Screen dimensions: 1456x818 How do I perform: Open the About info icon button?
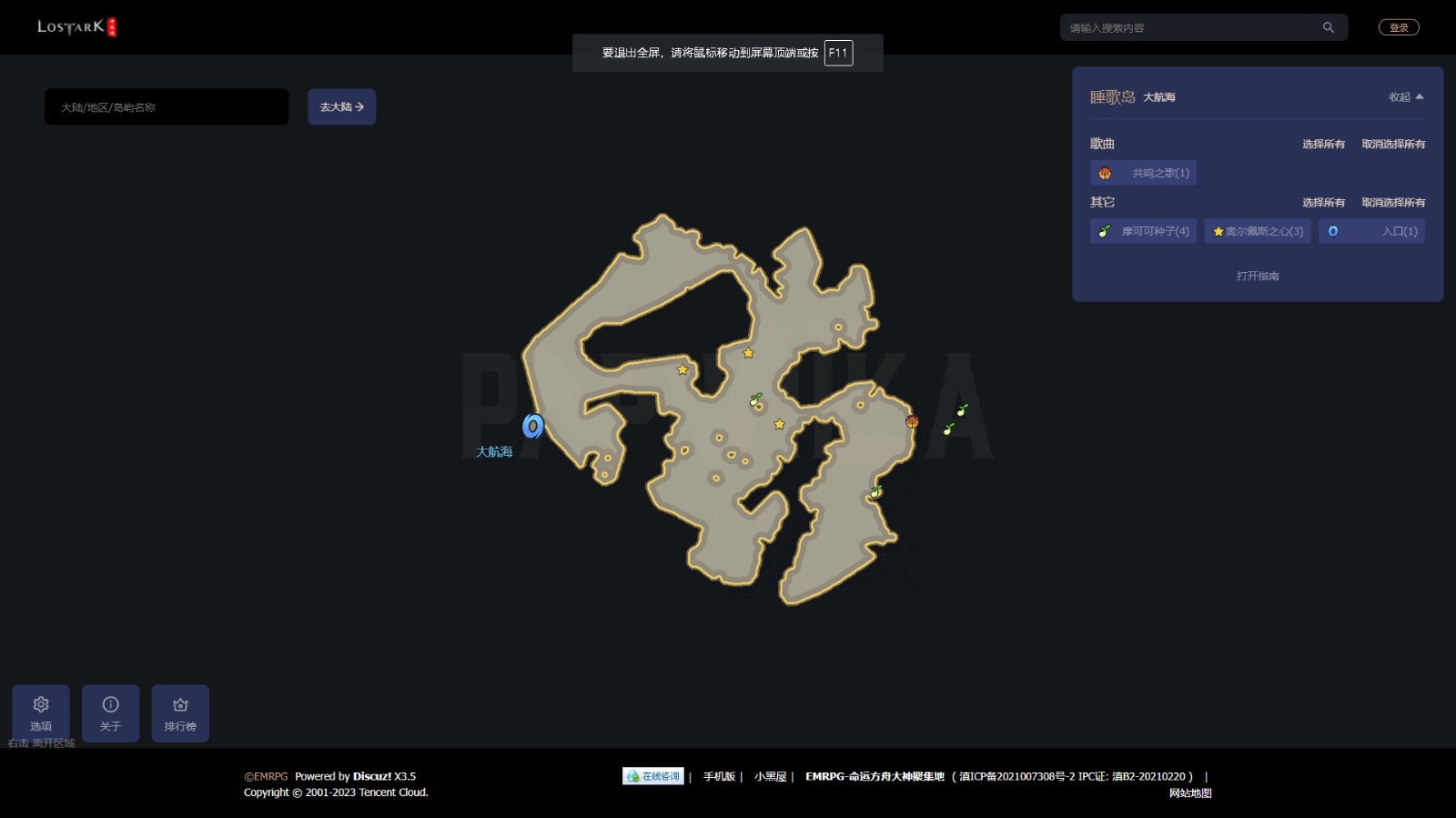[x=110, y=712]
